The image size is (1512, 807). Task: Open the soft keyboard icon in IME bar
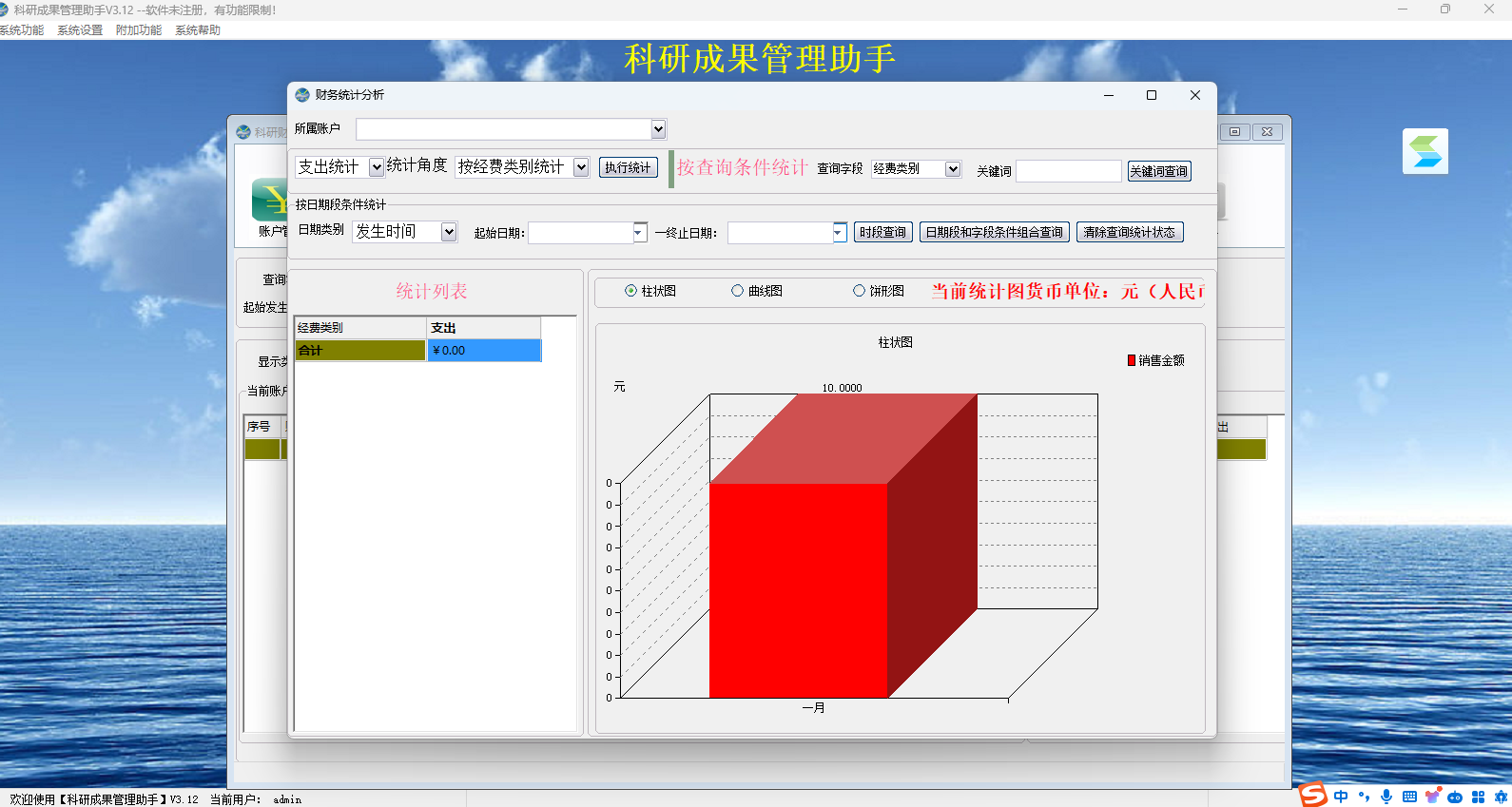[1409, 797]
